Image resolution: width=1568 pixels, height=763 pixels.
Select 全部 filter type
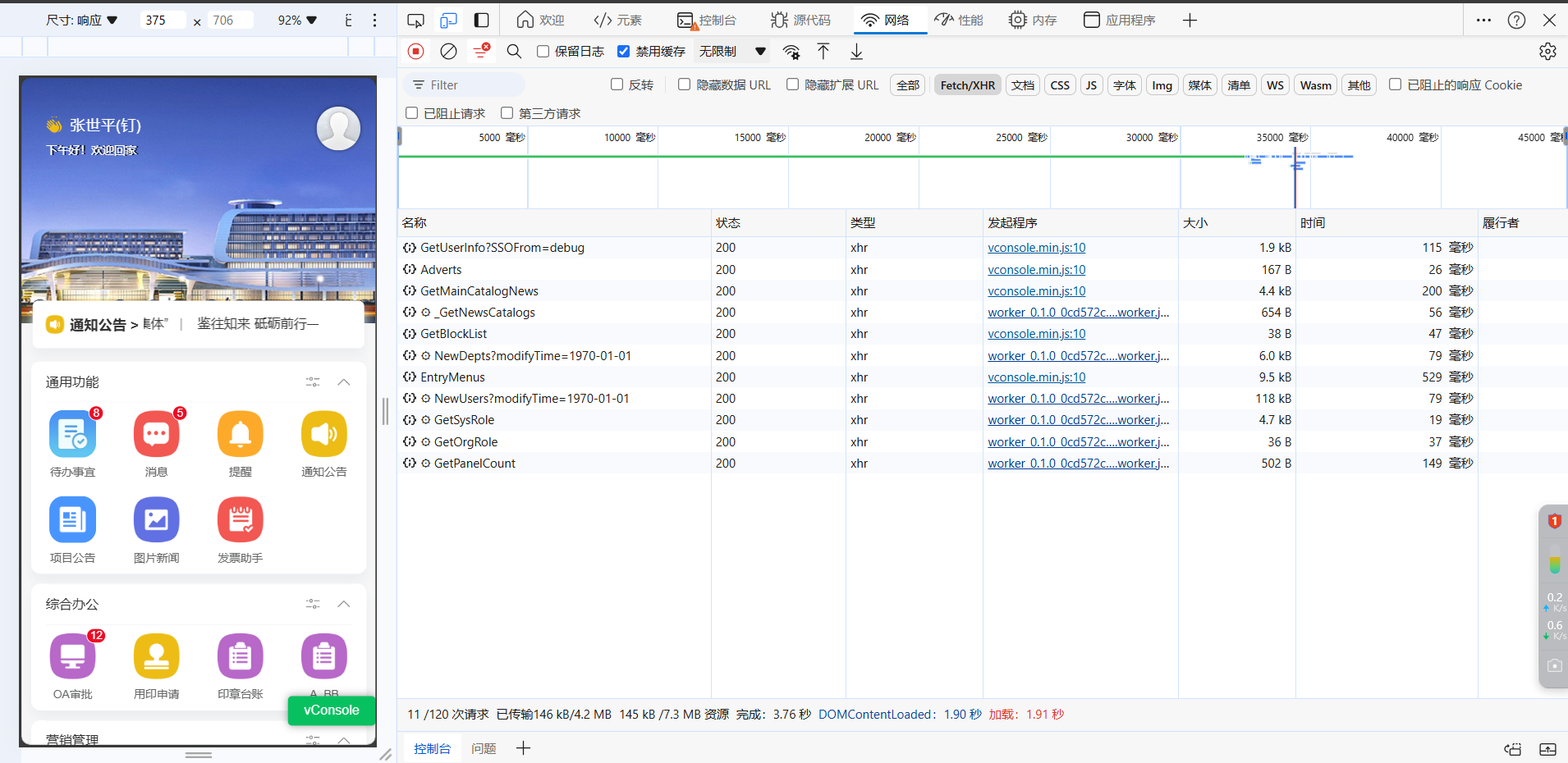[x=908, y=85]
